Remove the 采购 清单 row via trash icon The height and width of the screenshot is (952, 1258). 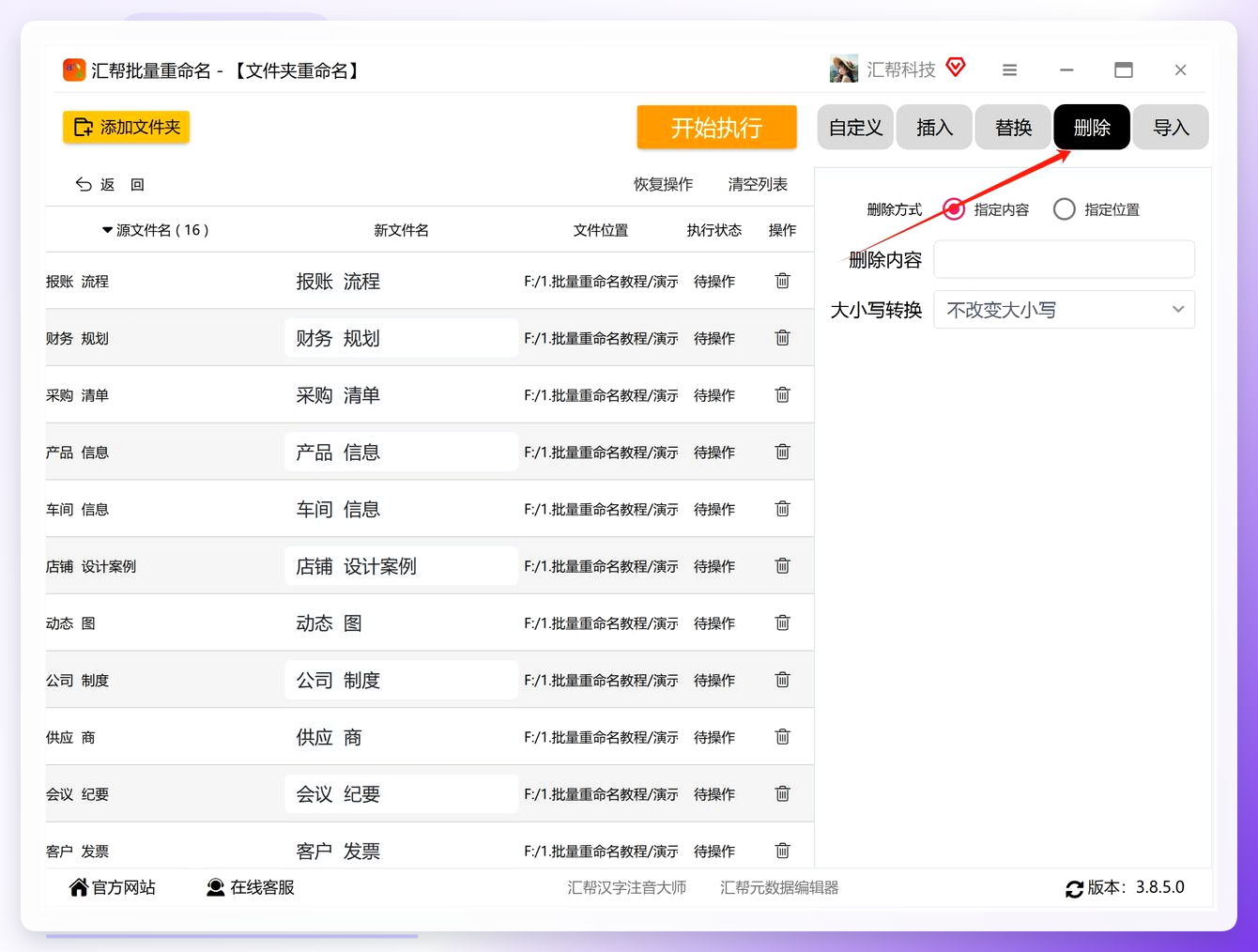pos(782,395)
